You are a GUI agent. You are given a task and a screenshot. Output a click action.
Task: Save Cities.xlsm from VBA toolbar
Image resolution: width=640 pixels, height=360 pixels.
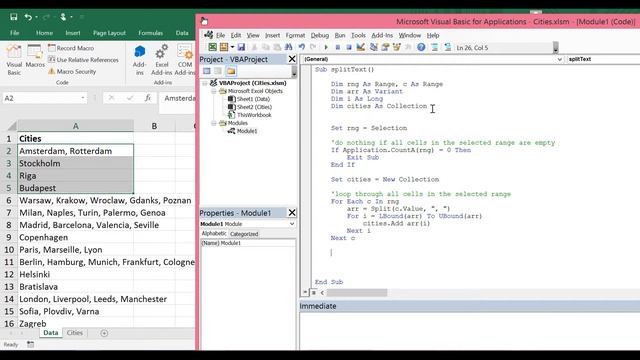click(241, 47)
